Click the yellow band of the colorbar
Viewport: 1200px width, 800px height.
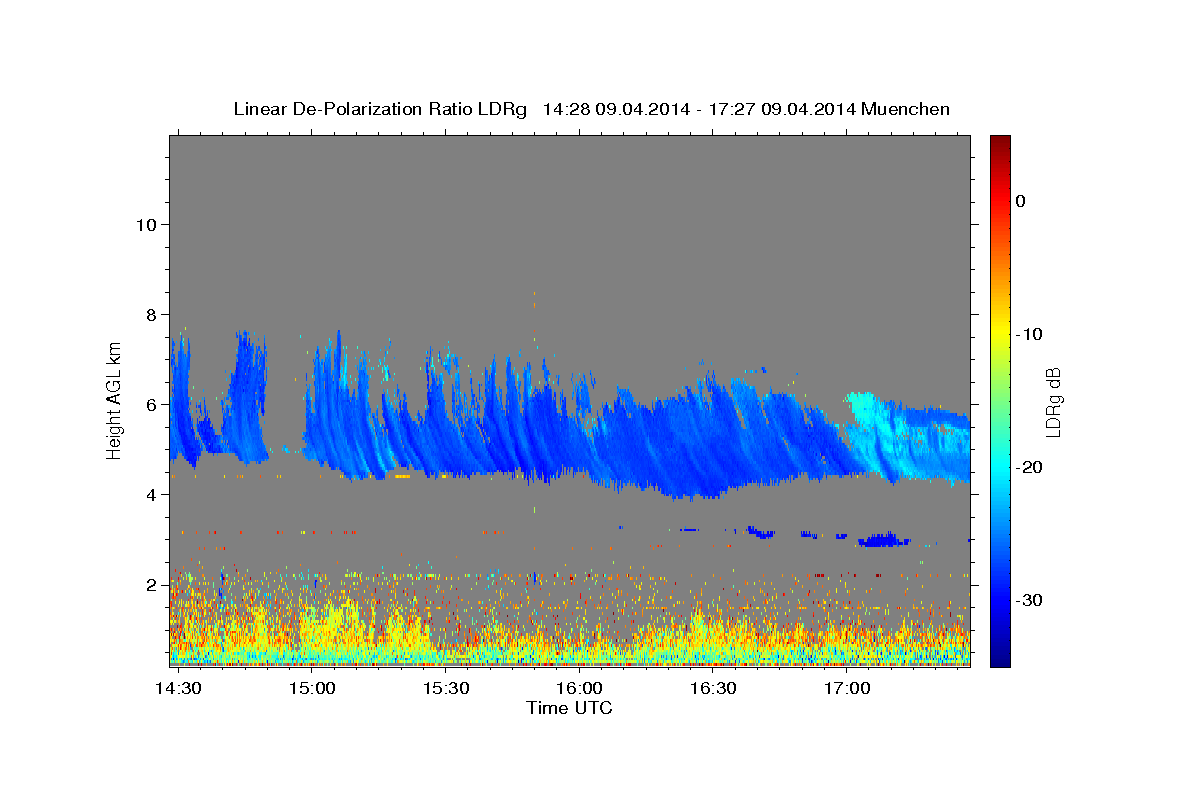point(1000,334)
